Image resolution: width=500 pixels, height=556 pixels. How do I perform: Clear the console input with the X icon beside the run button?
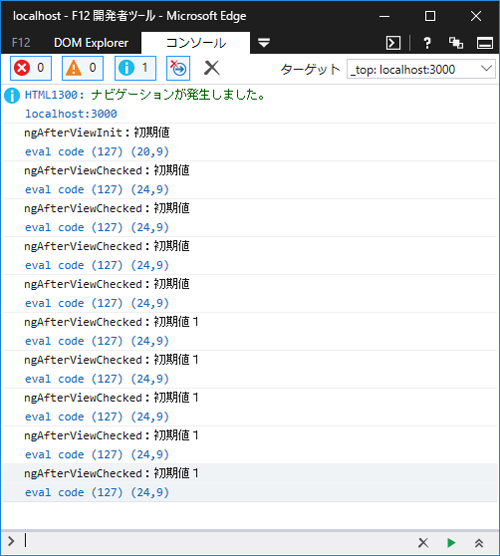423,543
